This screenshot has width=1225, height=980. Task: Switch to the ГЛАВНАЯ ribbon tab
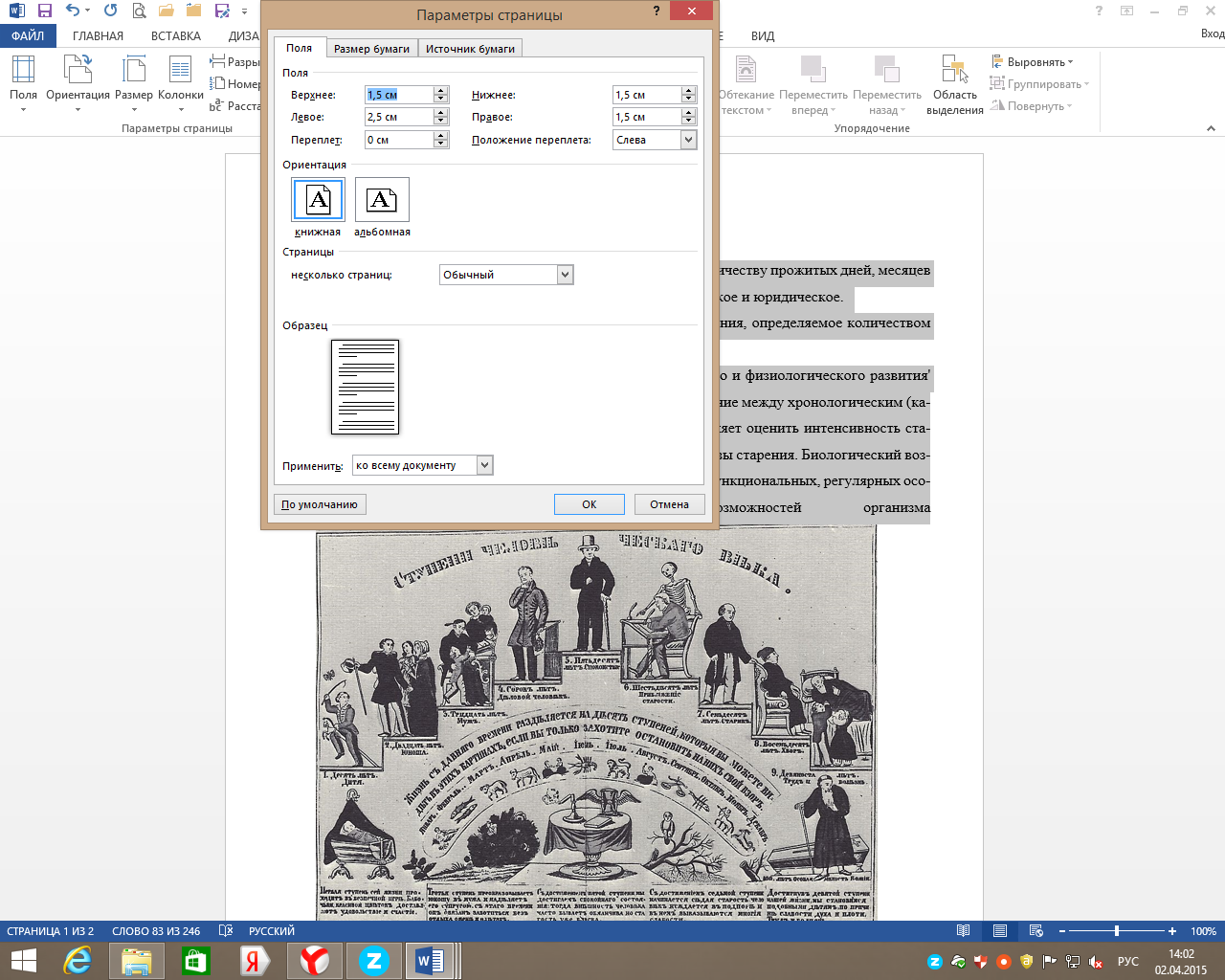click(98, 35)
